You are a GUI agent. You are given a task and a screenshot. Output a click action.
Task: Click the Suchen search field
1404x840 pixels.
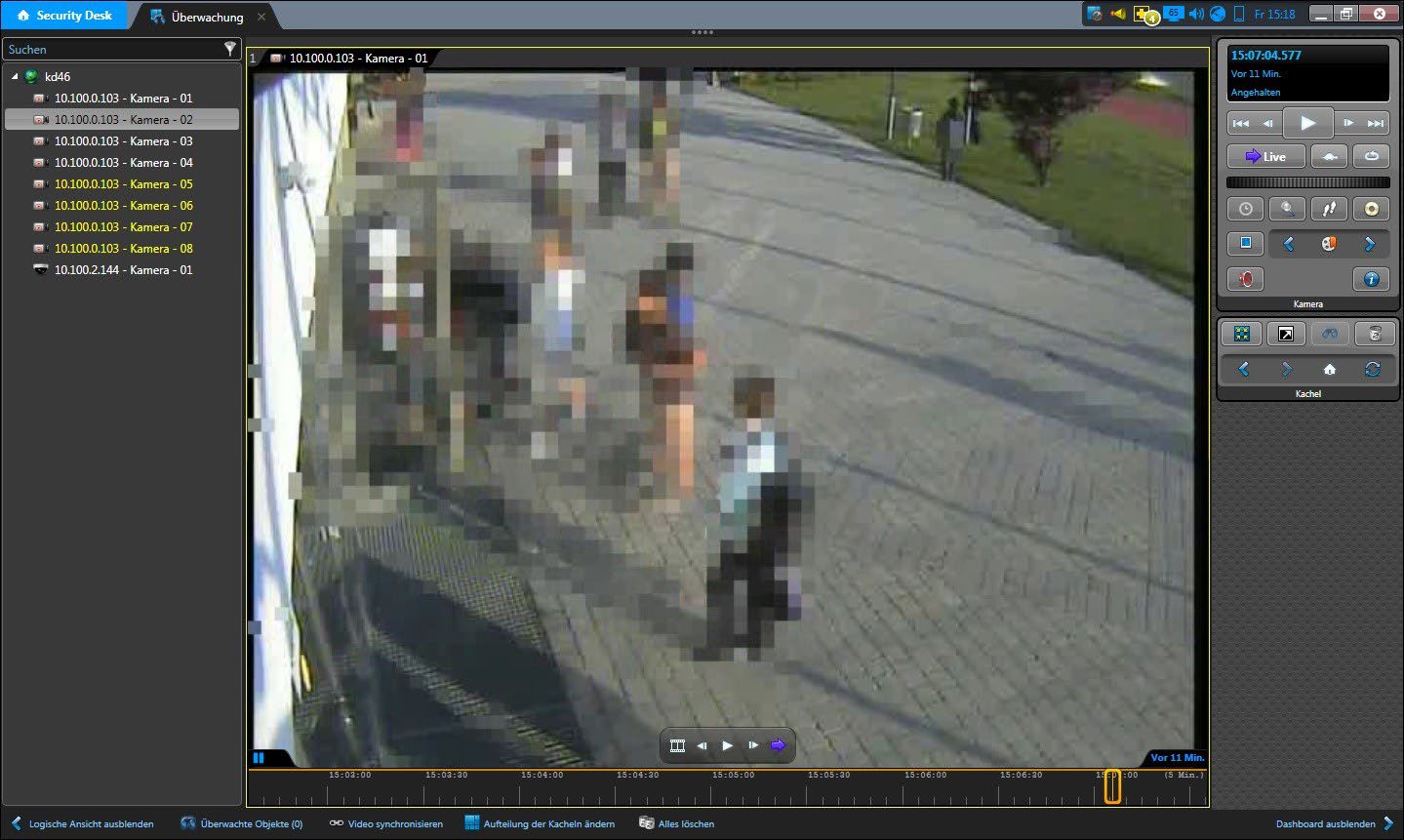(112, 49)
